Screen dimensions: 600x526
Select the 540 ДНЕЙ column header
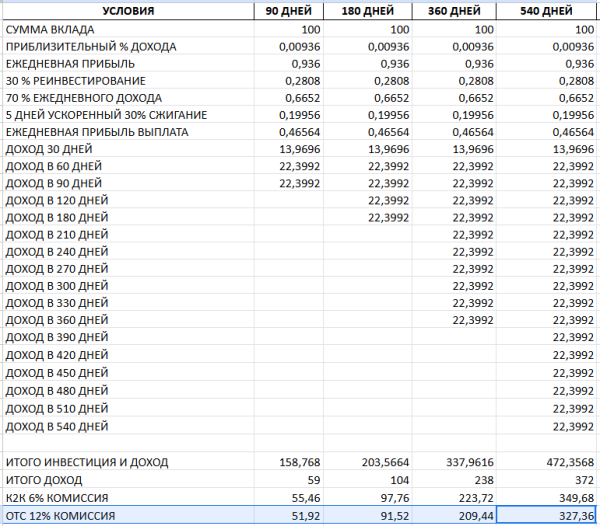click(x=547, y=11)
